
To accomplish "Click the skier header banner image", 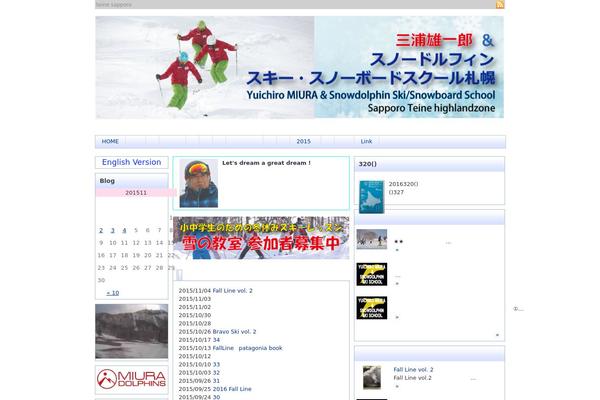I will 299,67.
